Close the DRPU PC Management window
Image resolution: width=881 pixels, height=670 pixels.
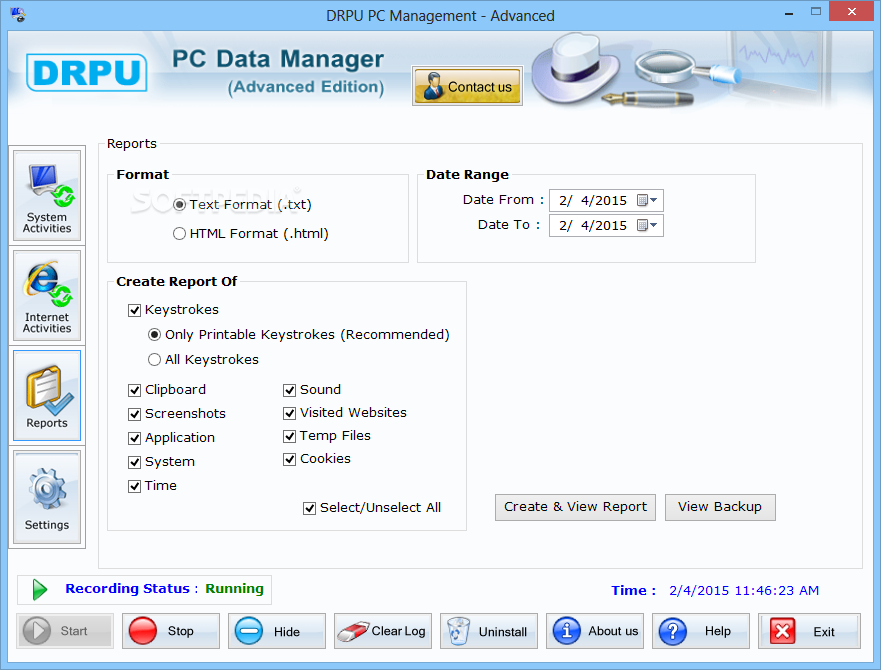tap(852, 11)
